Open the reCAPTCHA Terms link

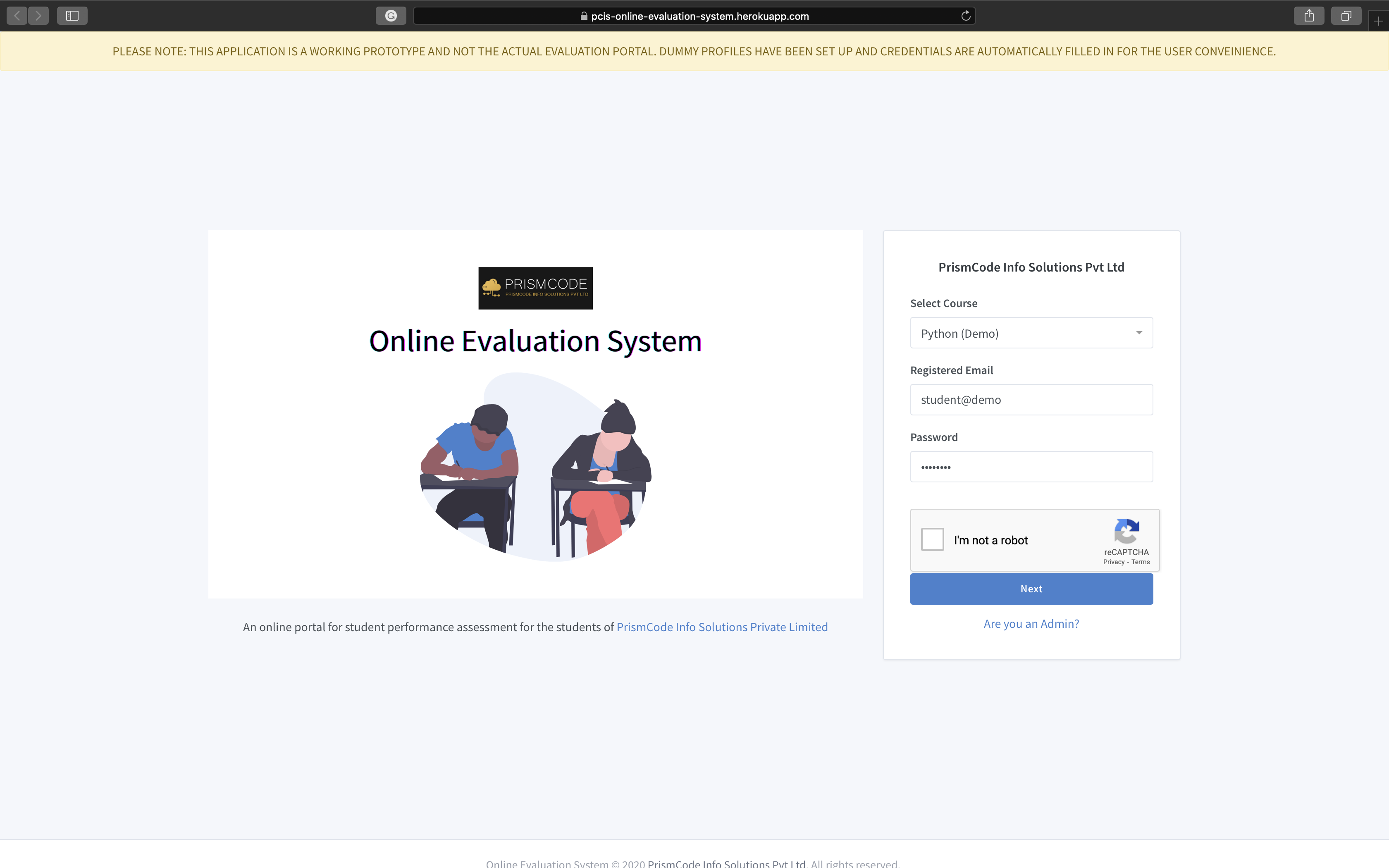1142,561
